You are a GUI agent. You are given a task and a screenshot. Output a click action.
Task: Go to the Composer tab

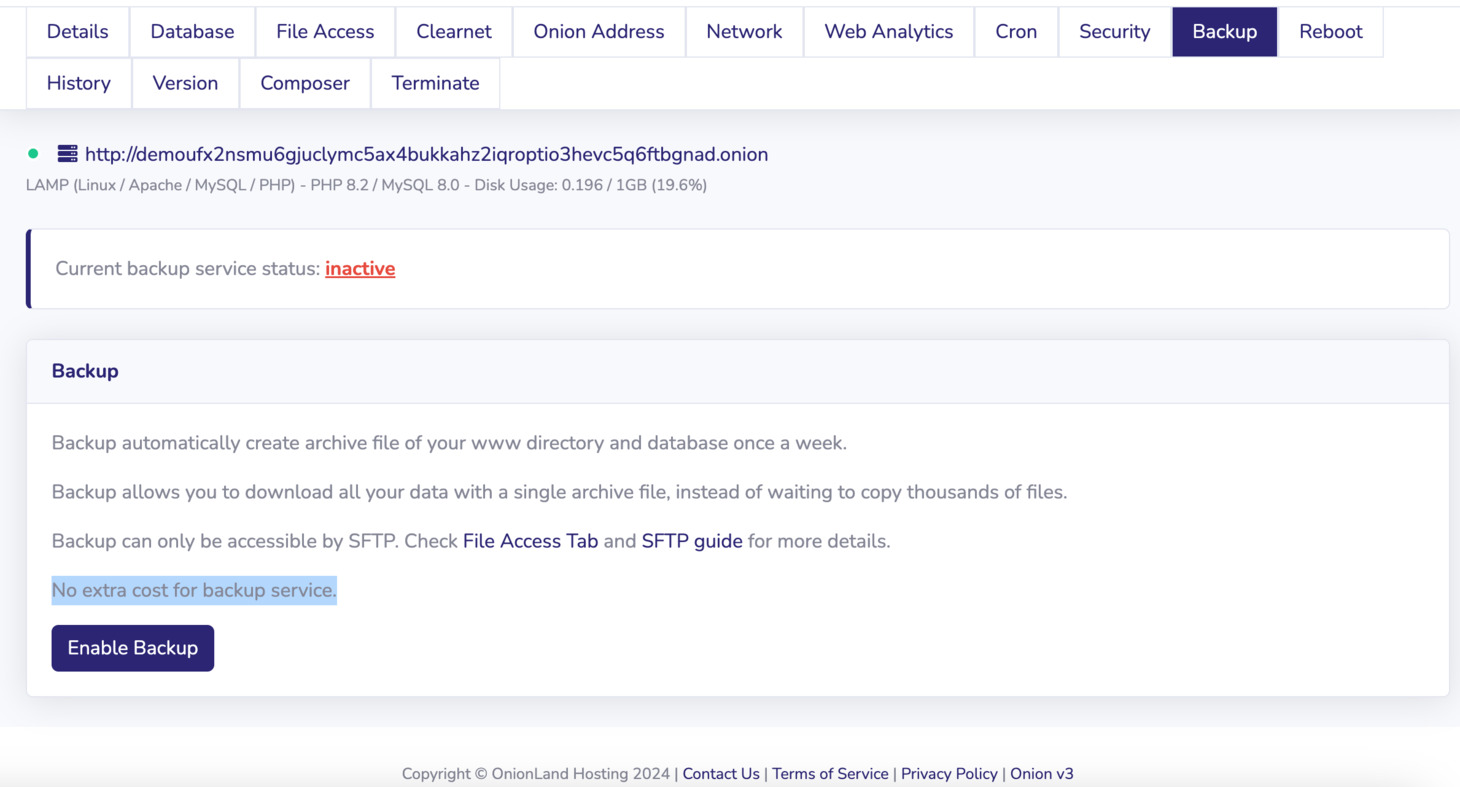[x=305, y=83]
